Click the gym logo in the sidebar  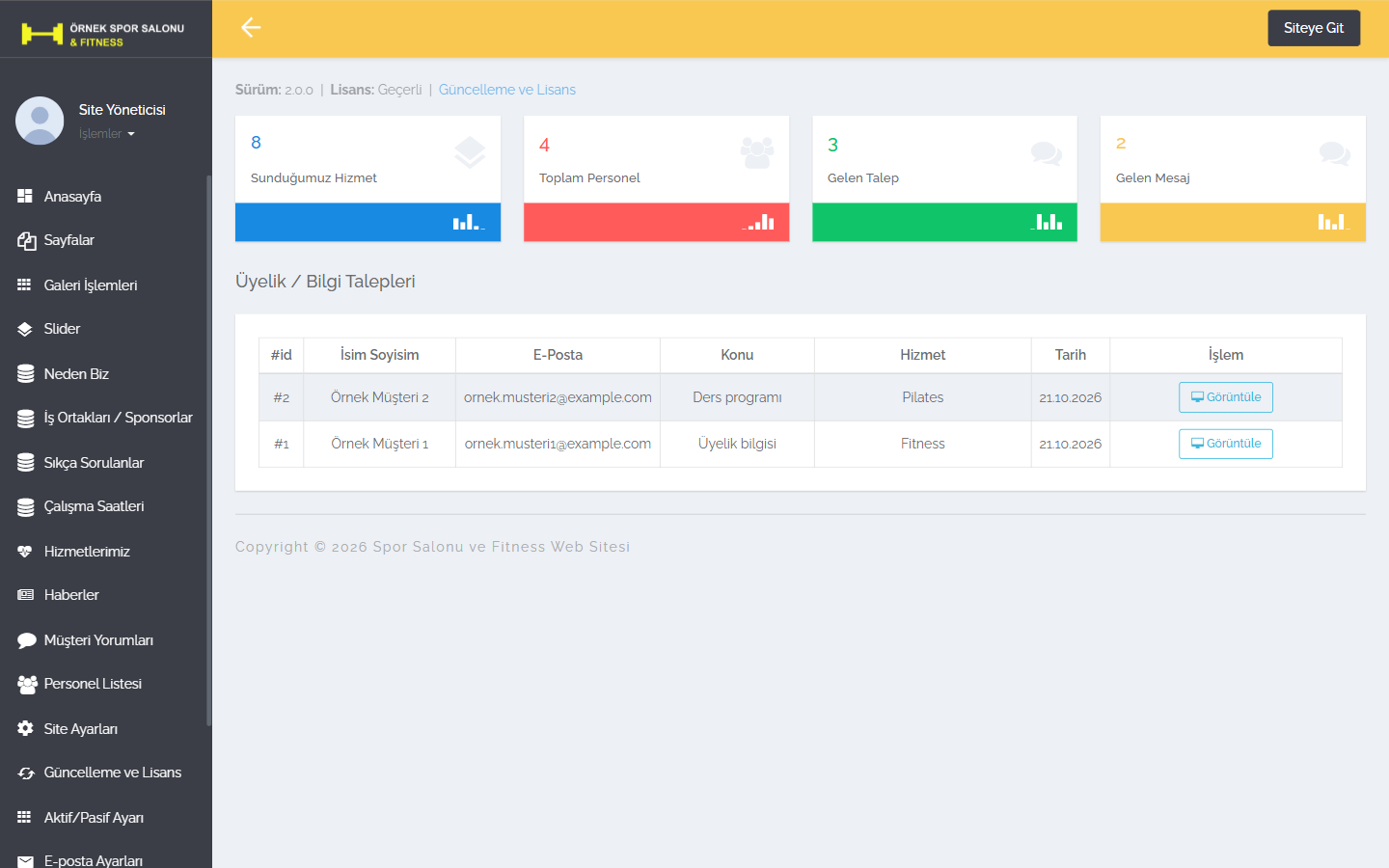tap(103, 35)
